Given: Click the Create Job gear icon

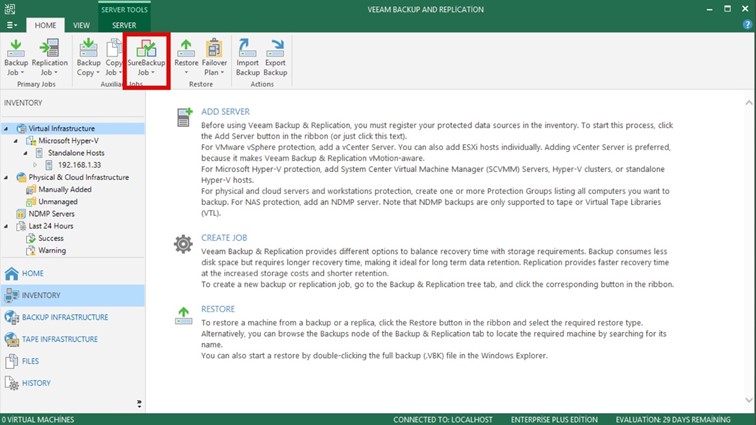Looking at the screenshot, I should click(x=183, y=244).
